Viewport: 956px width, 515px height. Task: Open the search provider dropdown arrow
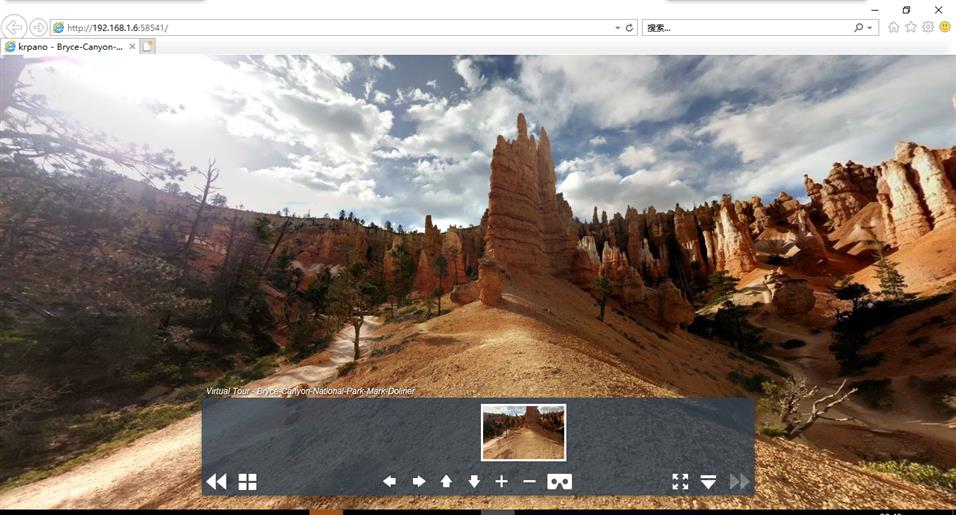pyautogui.click(x=870, y=28)
